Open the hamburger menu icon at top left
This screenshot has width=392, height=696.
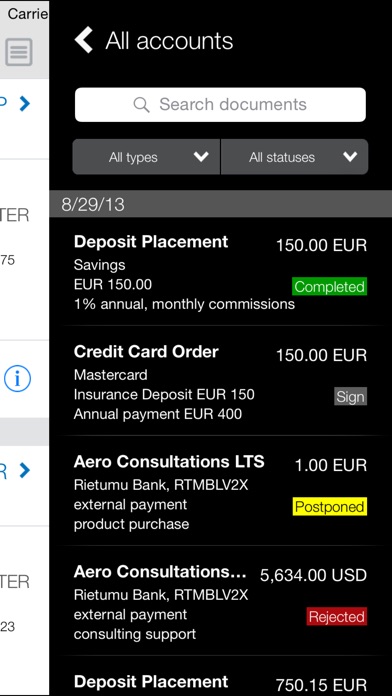[x=19, y=52]
